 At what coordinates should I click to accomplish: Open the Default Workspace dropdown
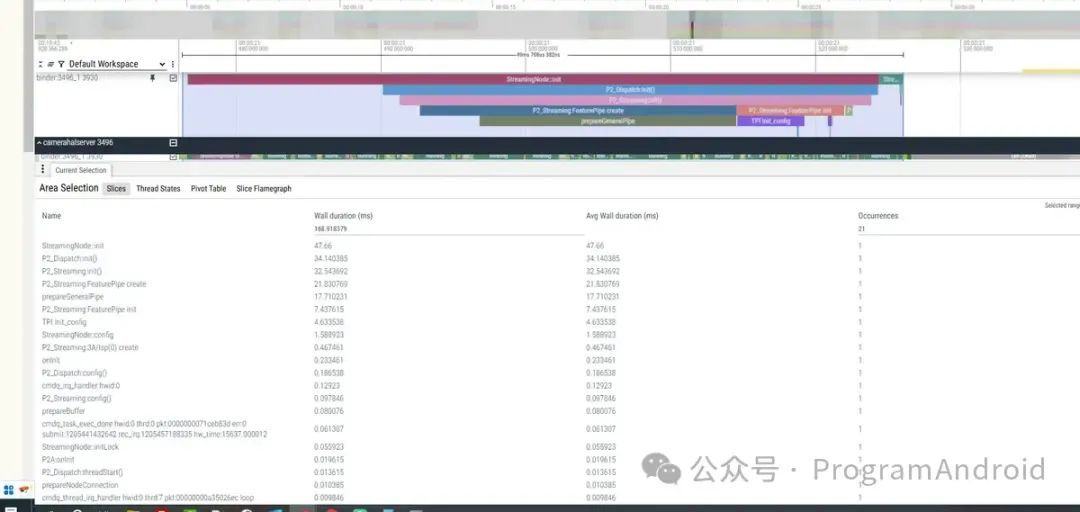118,64
